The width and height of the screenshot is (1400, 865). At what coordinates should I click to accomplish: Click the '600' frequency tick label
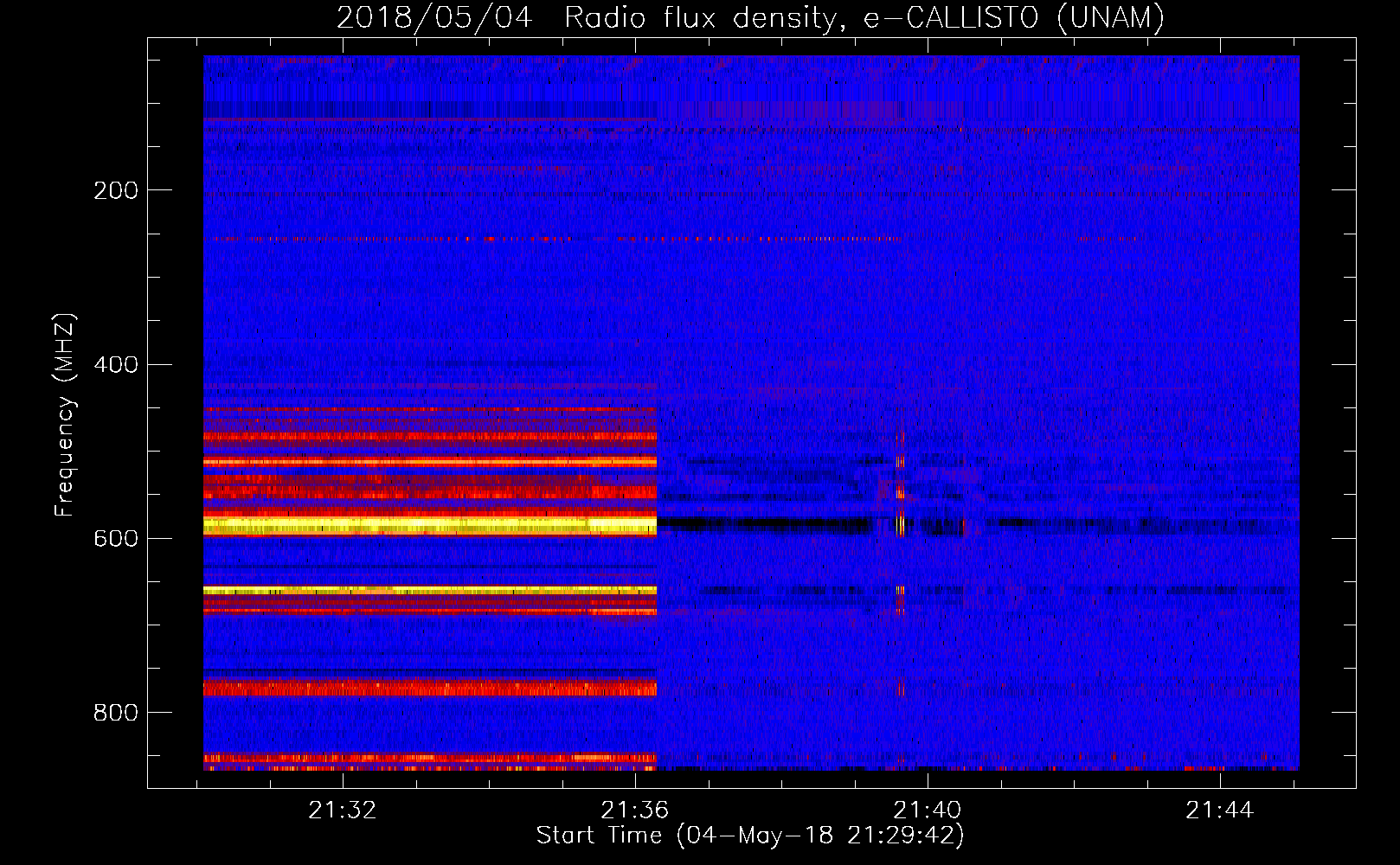pos(116,538)
